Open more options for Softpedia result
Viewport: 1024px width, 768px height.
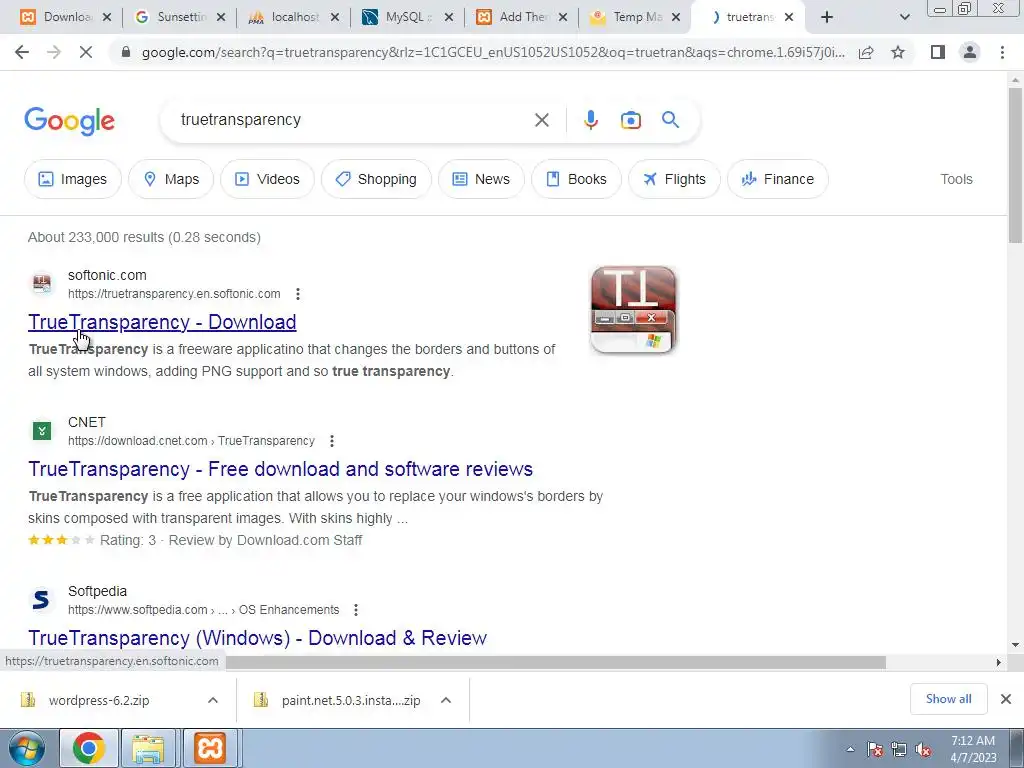[356, 610]
